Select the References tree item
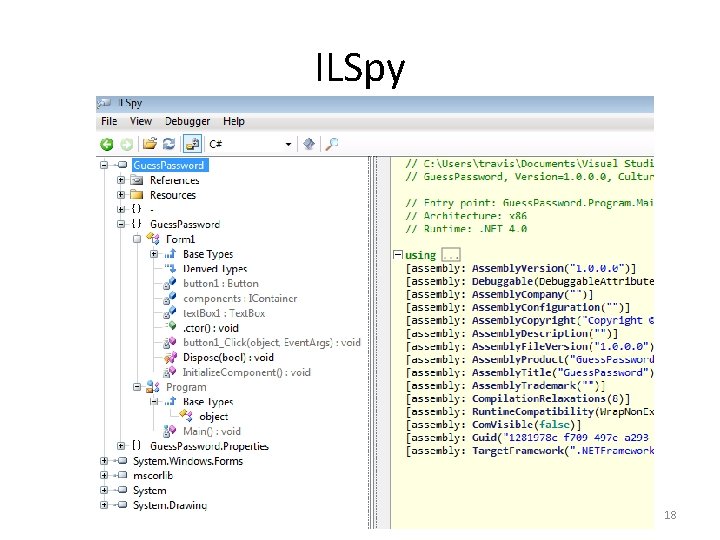Viewport: 720px width, 540px height. [x=174, y=180]
